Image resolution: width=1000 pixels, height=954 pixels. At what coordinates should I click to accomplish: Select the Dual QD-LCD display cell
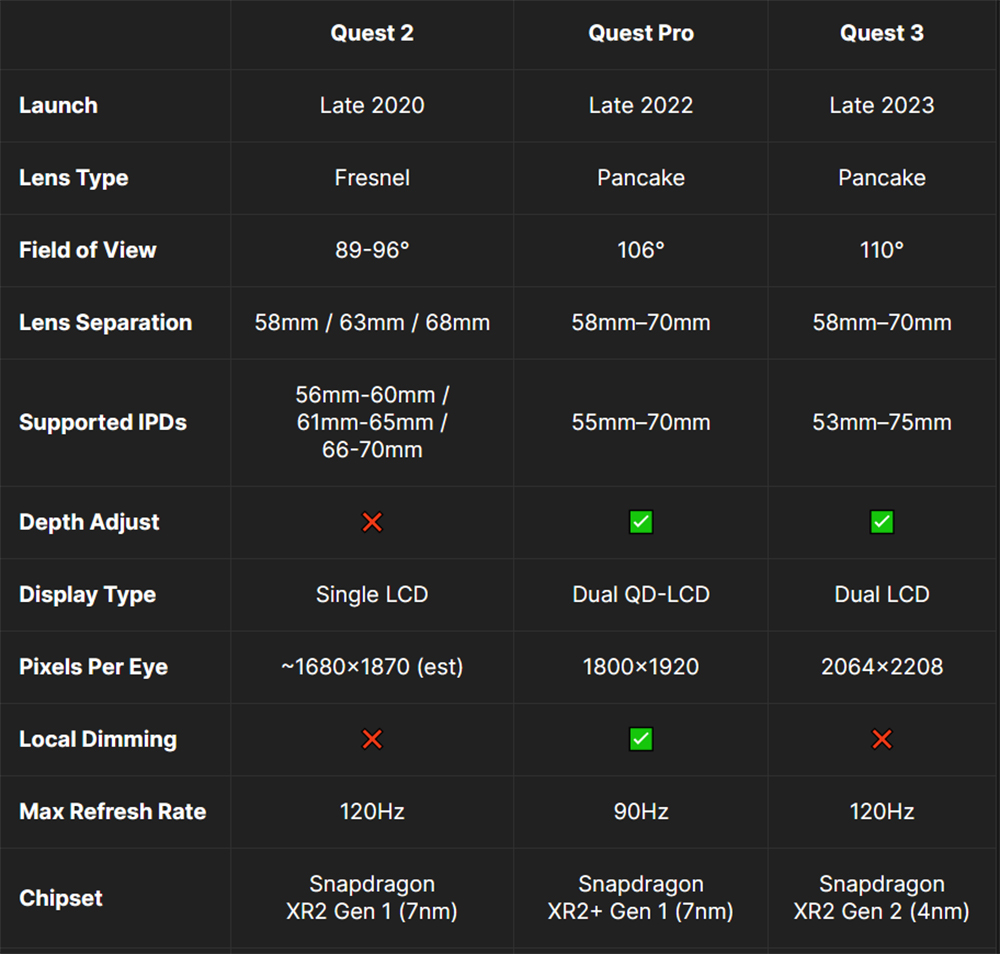tap(641, 594)
